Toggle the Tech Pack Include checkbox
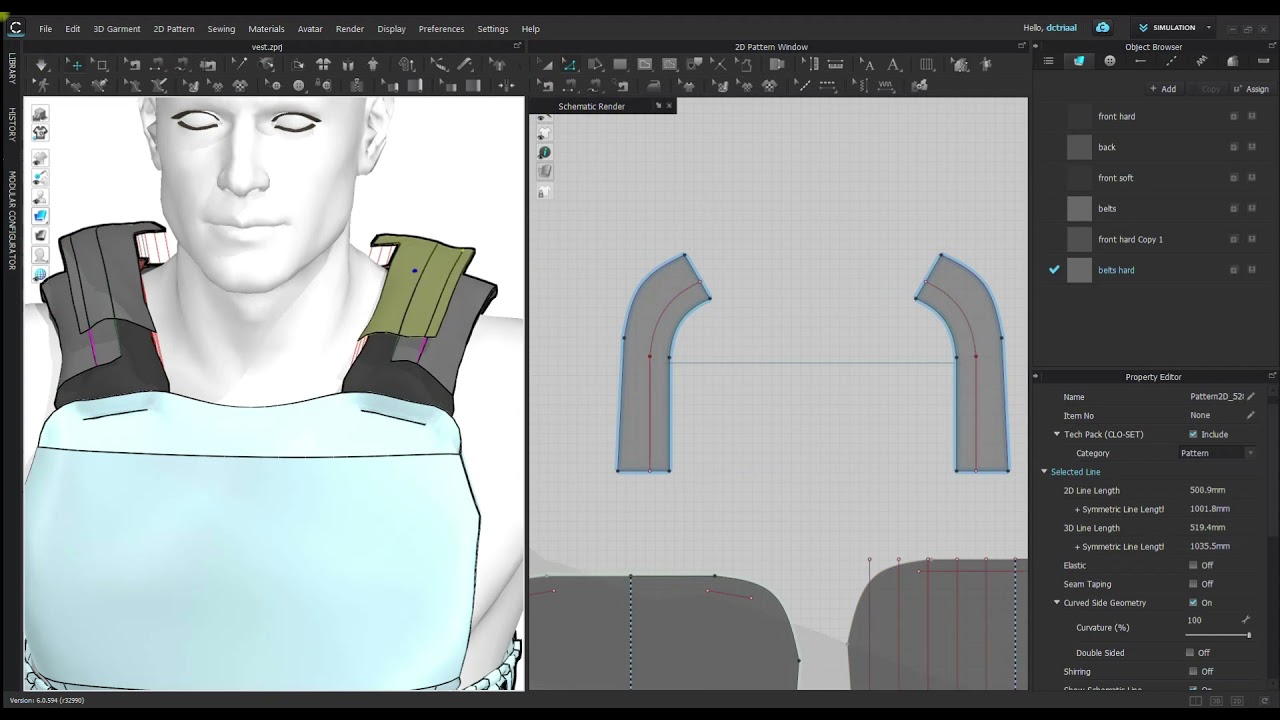 pyautogui.click(x=1193, y=434)
